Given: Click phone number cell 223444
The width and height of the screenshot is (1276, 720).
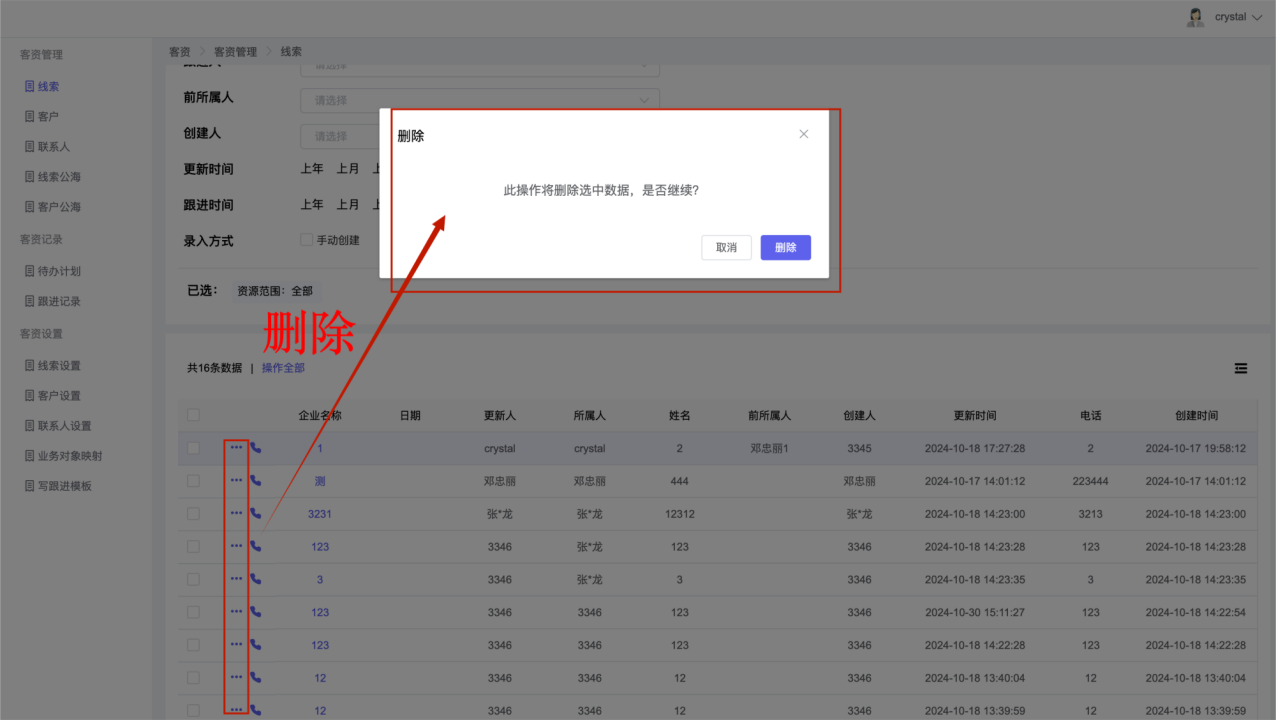Looking at the screenshot, I should click(1091, 481).
